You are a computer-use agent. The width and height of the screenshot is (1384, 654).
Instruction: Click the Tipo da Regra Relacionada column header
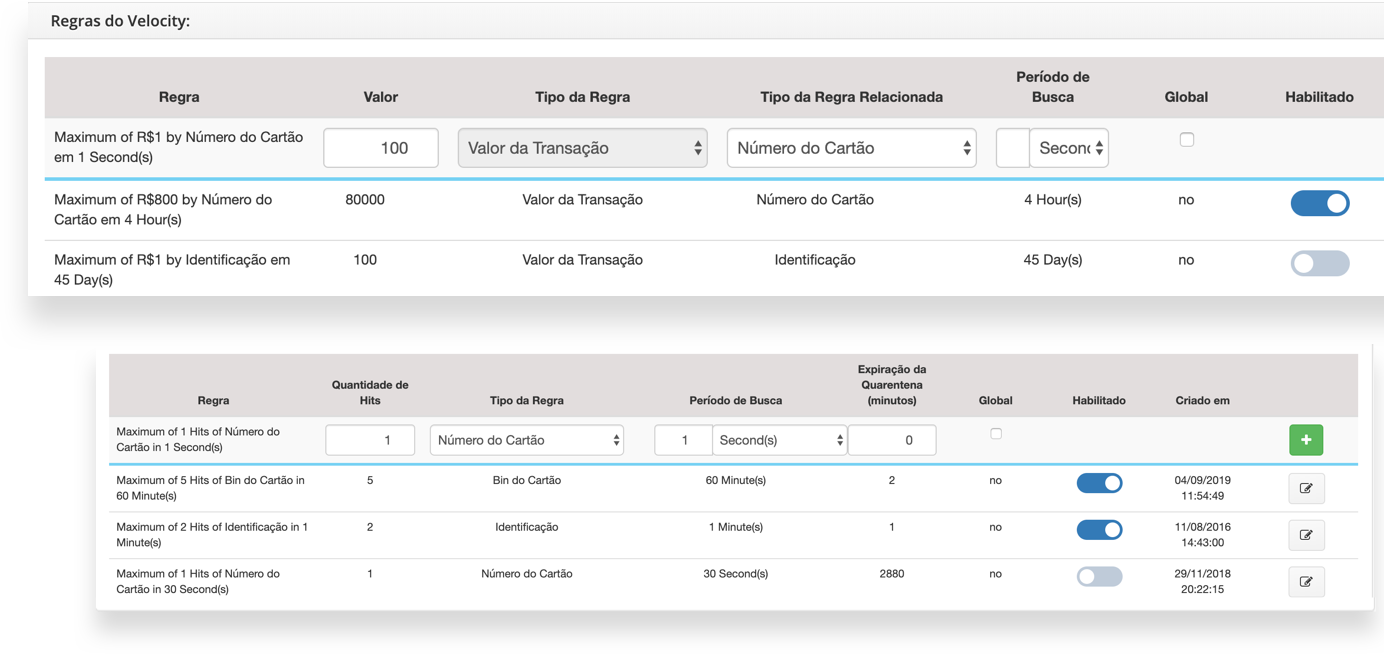coord(852,97)
